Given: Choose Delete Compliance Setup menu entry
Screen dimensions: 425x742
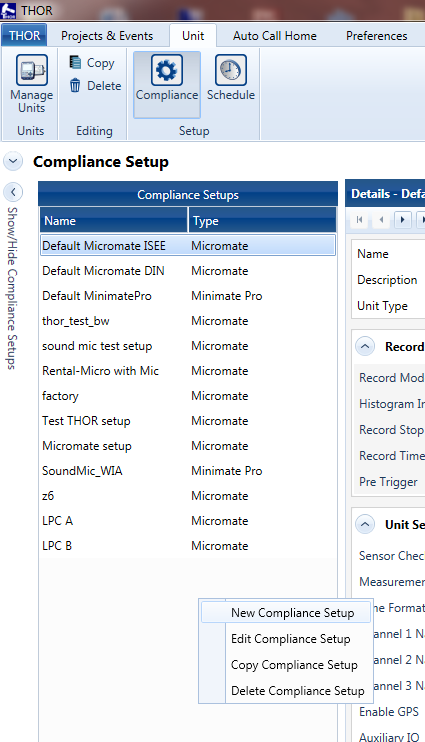Looking at the screenshot, I should click(x=285, y=691).
